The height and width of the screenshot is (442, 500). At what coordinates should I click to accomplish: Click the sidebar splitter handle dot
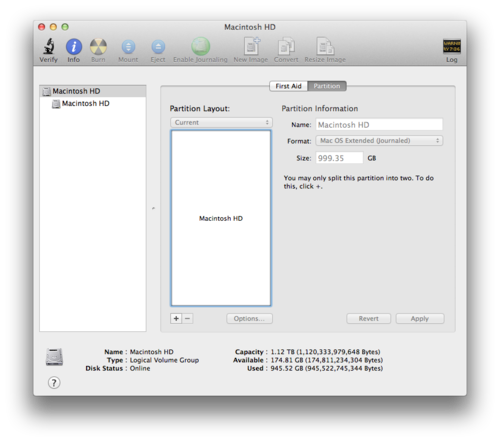point(153,208)
